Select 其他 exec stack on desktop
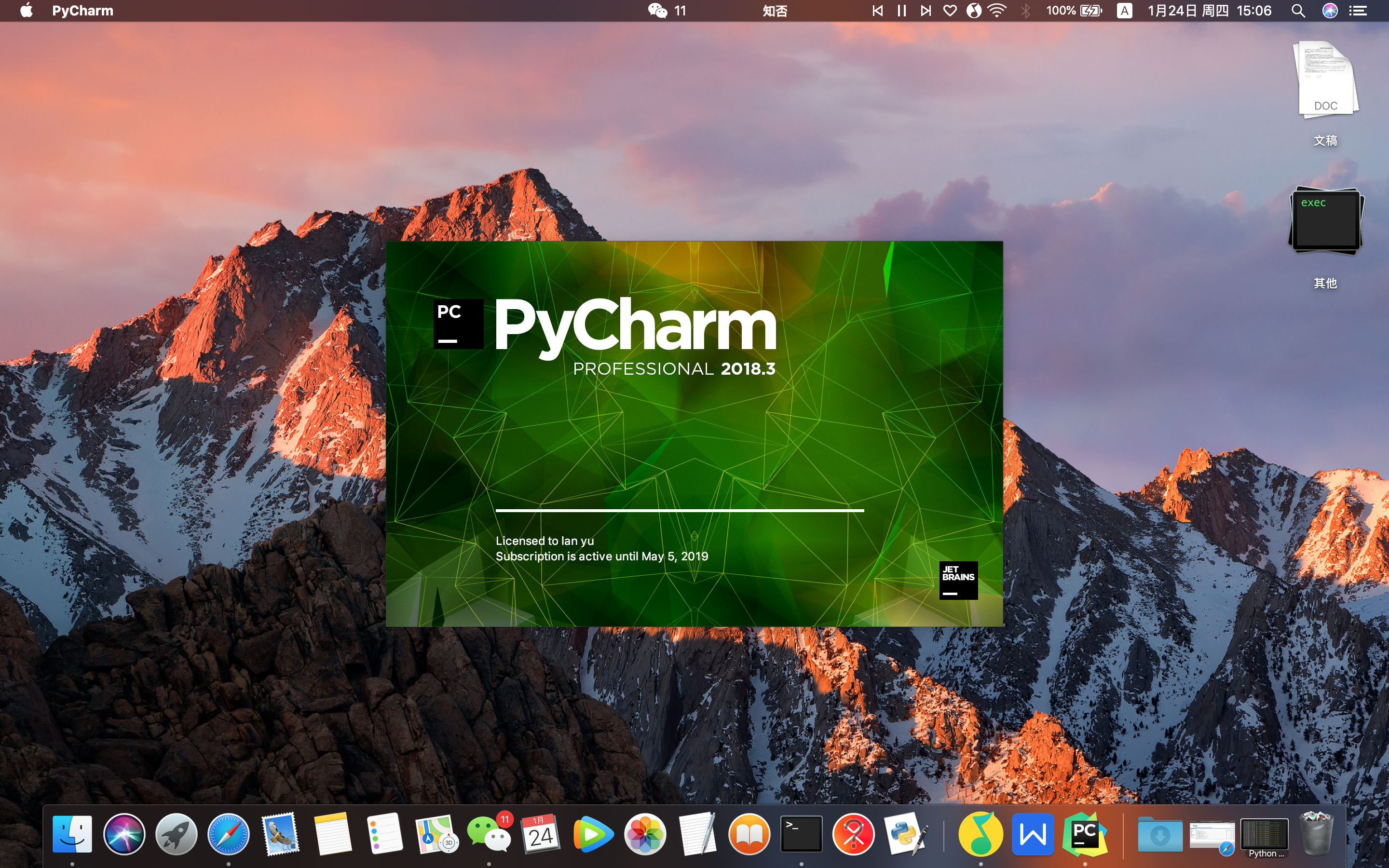Screen dimensions: 1389x868 coord(1325,238)
